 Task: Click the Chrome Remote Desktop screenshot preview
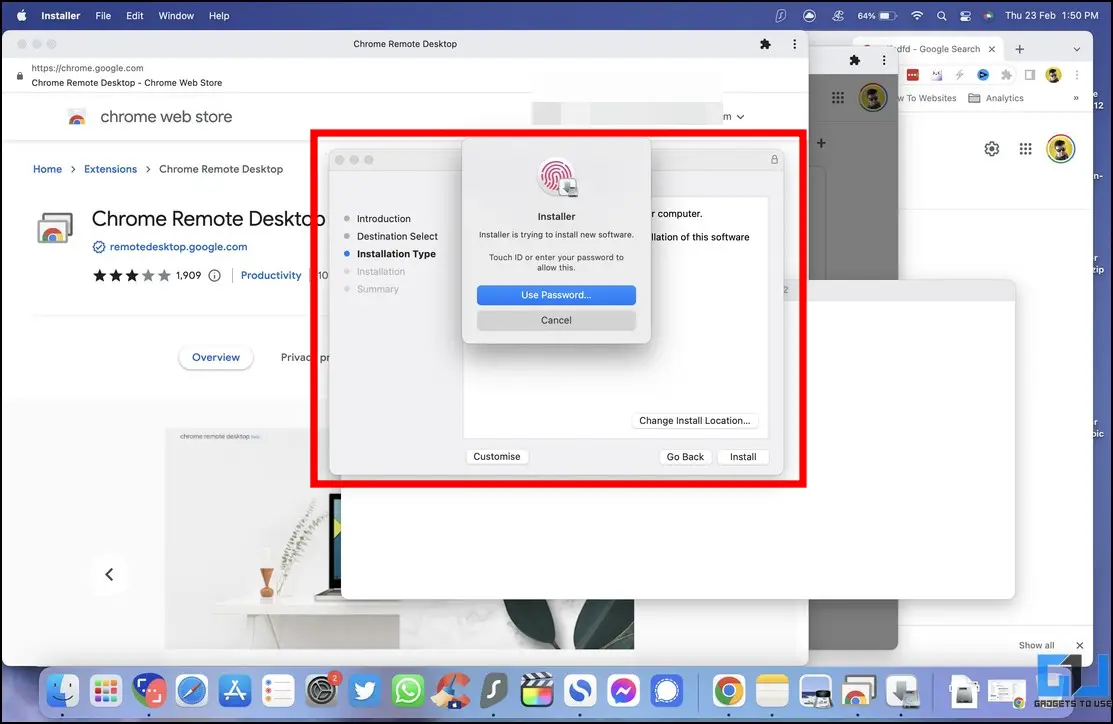click(400, 538)
